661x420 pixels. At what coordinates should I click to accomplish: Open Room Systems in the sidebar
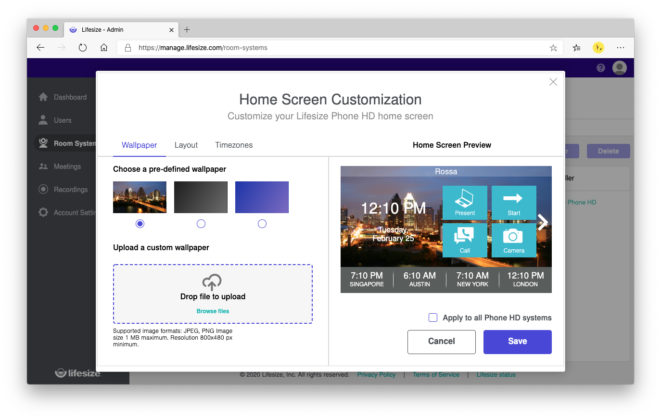pos(67,143)
